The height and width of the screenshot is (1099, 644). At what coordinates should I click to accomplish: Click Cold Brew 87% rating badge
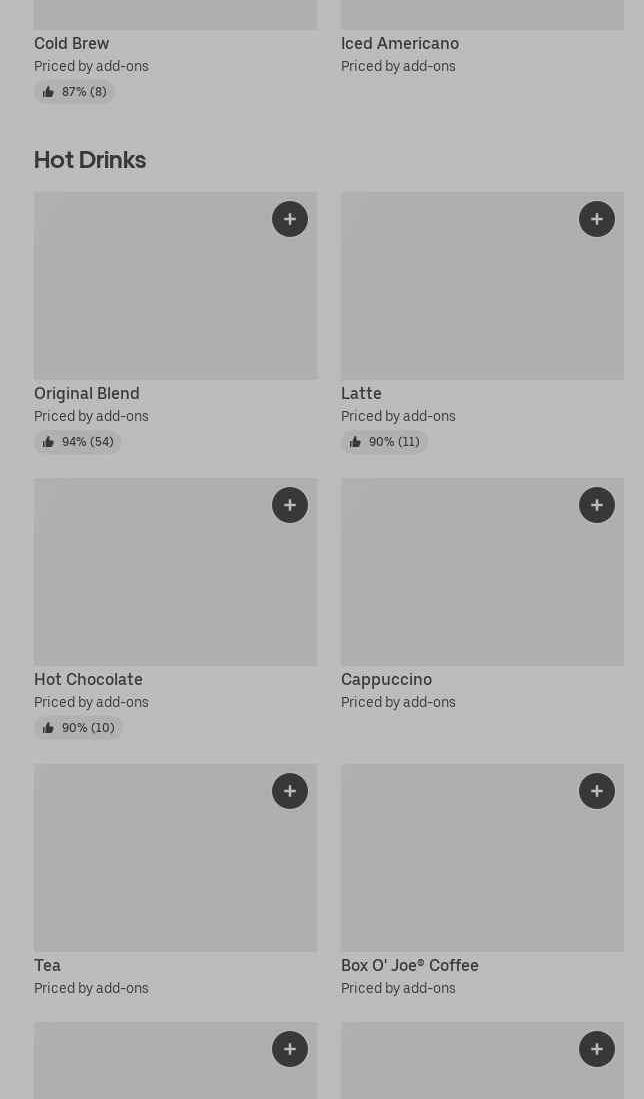(74, 92)
